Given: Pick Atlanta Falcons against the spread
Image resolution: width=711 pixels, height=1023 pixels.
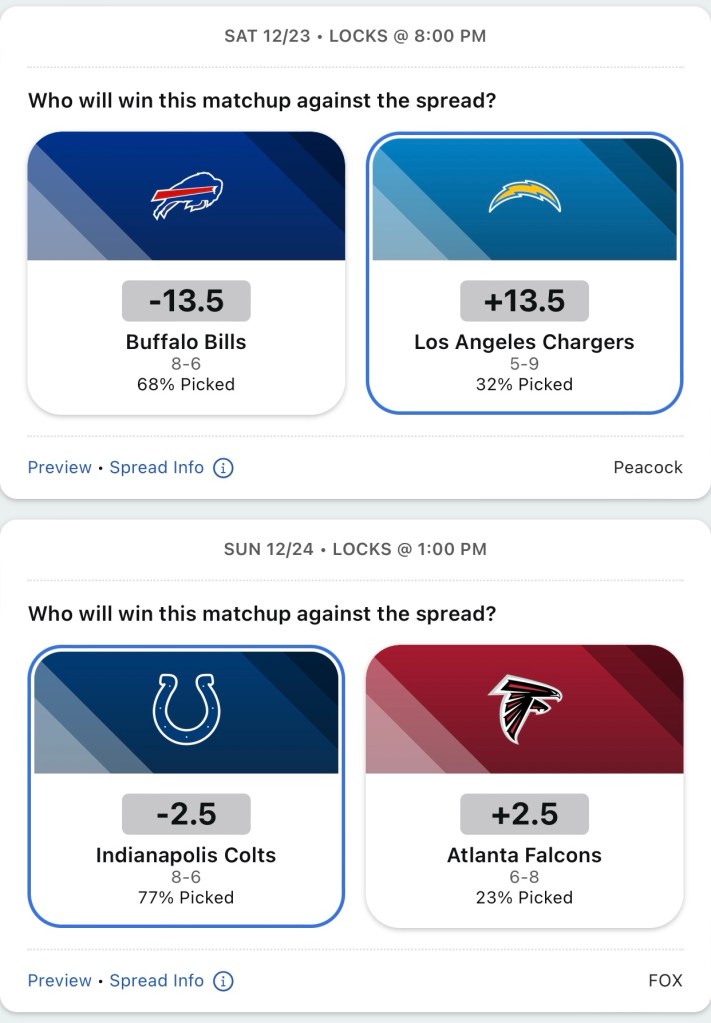Looking at the screenshot, I should click(524, 855).
